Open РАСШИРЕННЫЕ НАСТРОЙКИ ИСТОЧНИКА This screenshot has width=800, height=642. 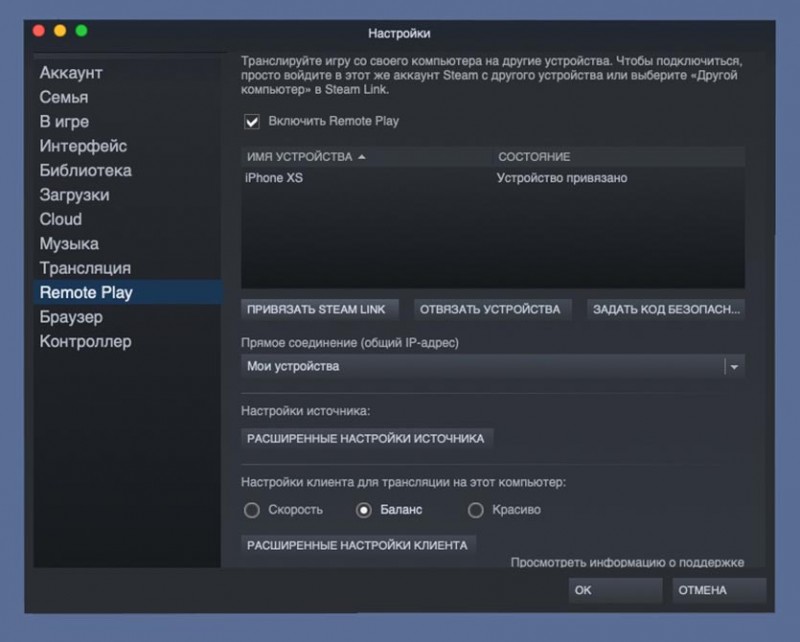tap(367, 438)
